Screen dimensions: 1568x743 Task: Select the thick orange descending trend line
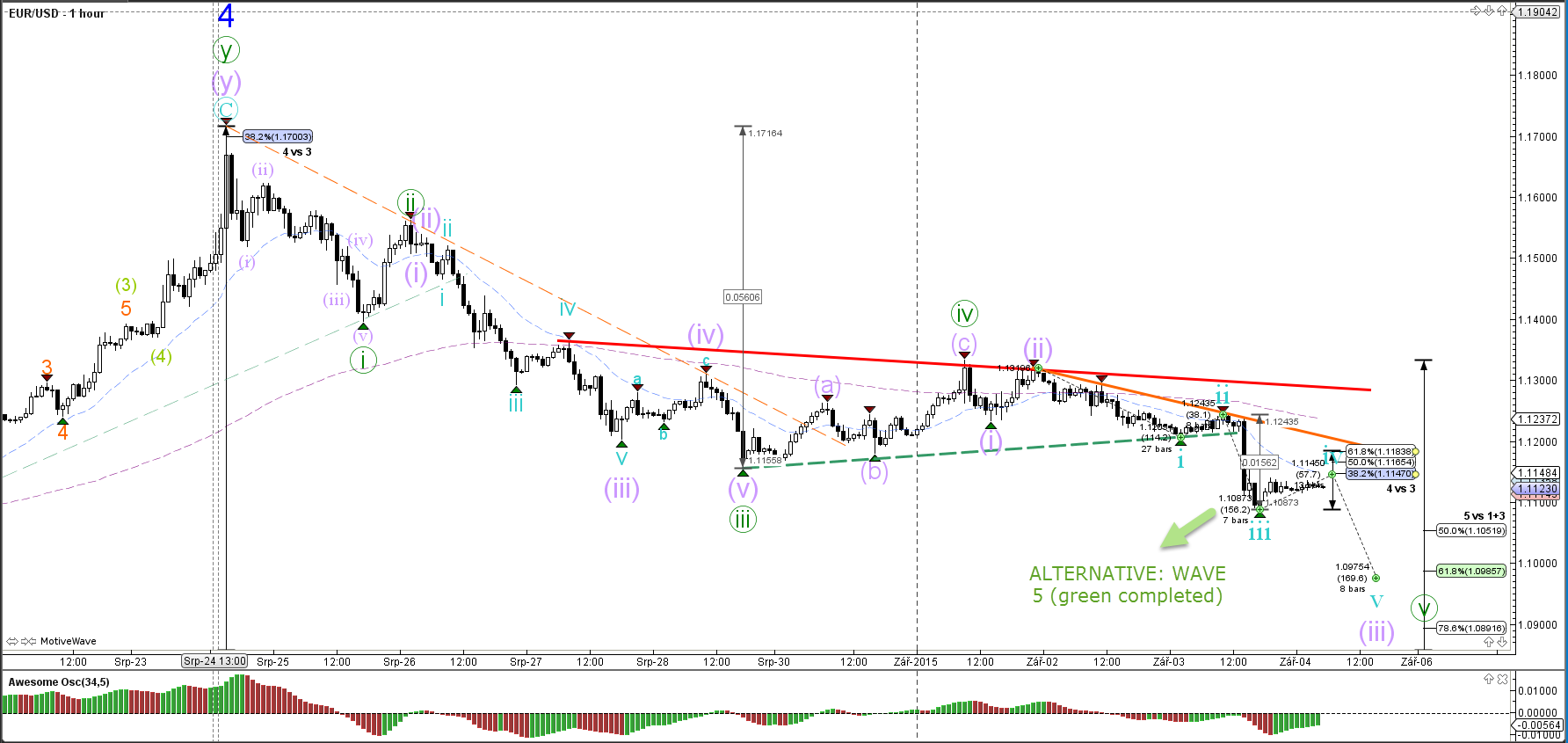coord(1202,408)
